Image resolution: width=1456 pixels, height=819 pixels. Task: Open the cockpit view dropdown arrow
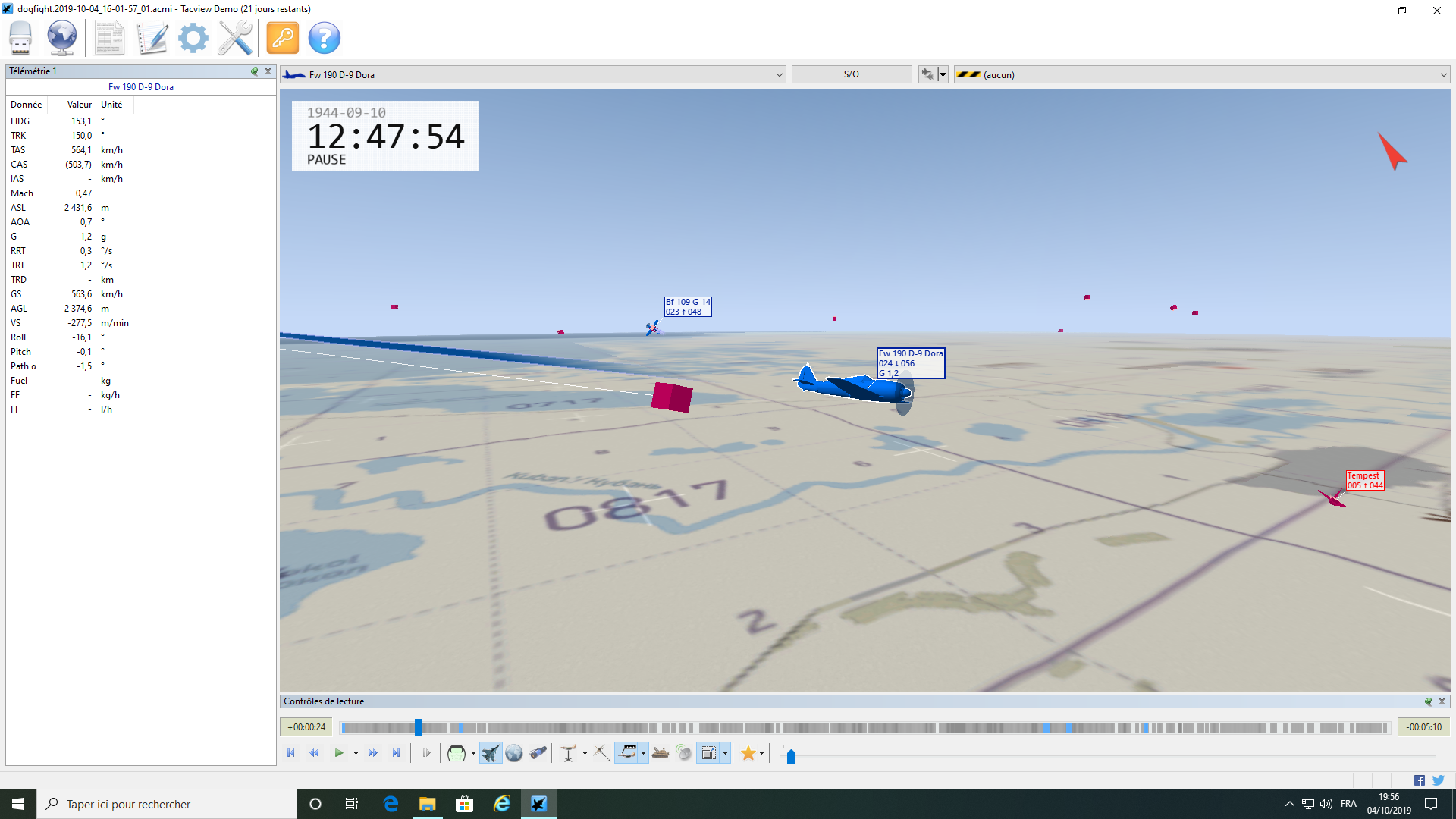point(473,753)
